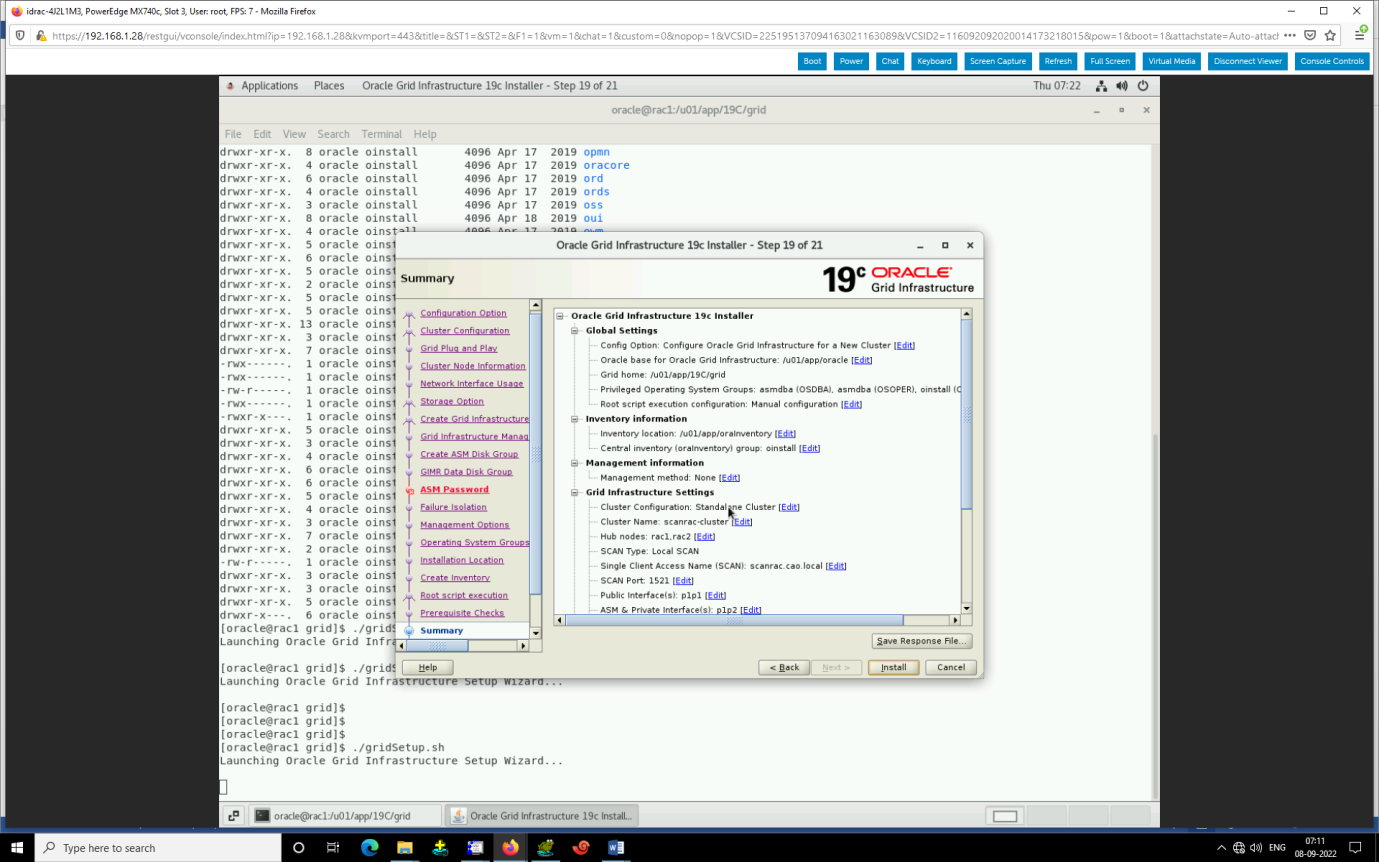
Task: Click summary tree vertical scrollbar
Action: pyautogui.click(x=966, y=413)
